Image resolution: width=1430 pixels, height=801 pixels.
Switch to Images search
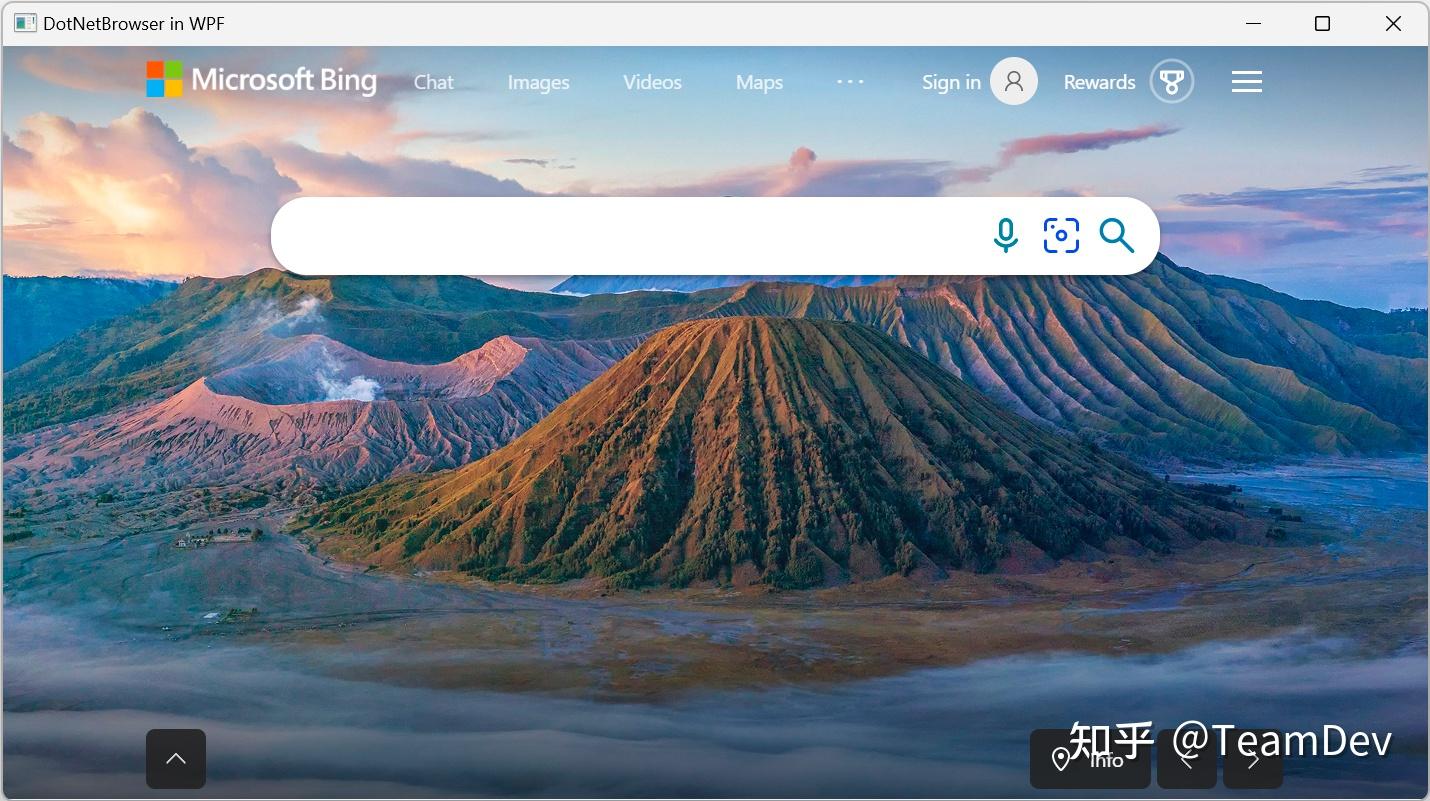[538, 83]
